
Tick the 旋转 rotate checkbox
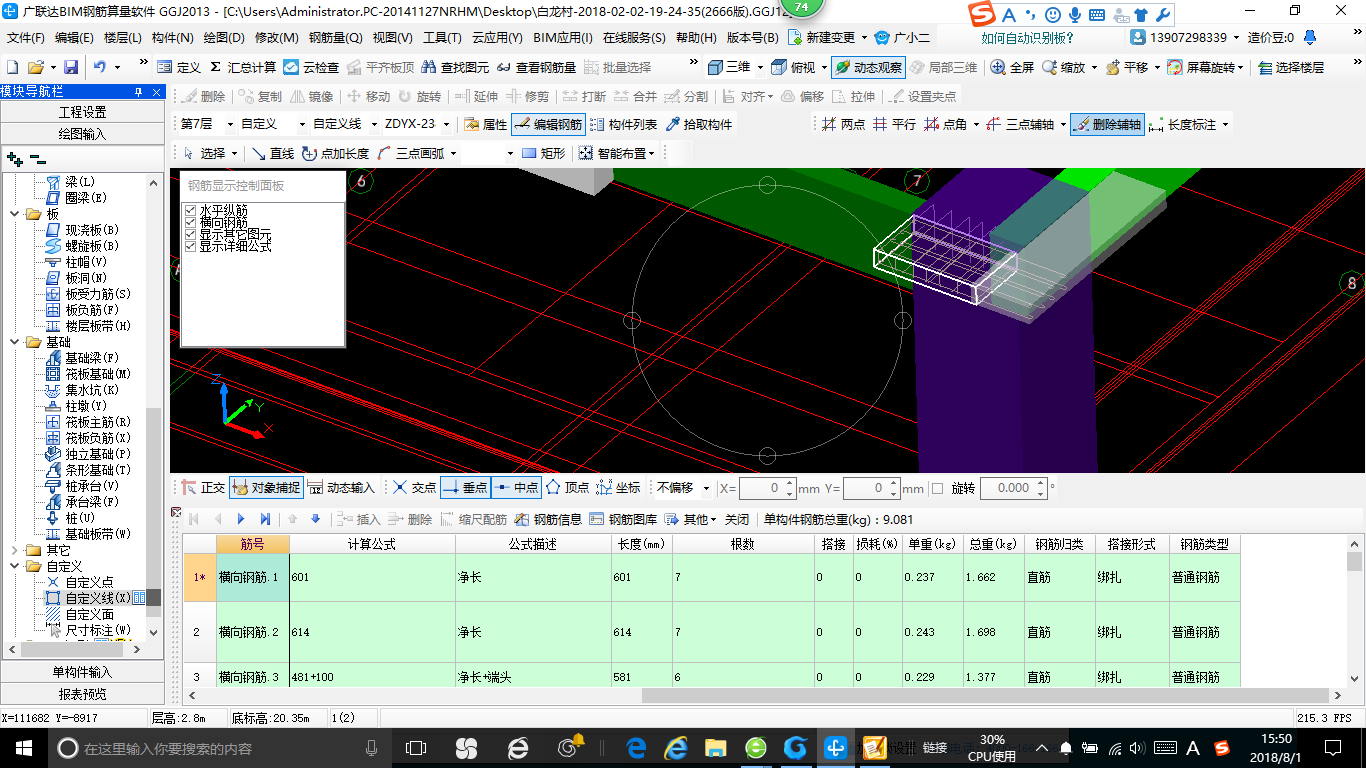937,488
